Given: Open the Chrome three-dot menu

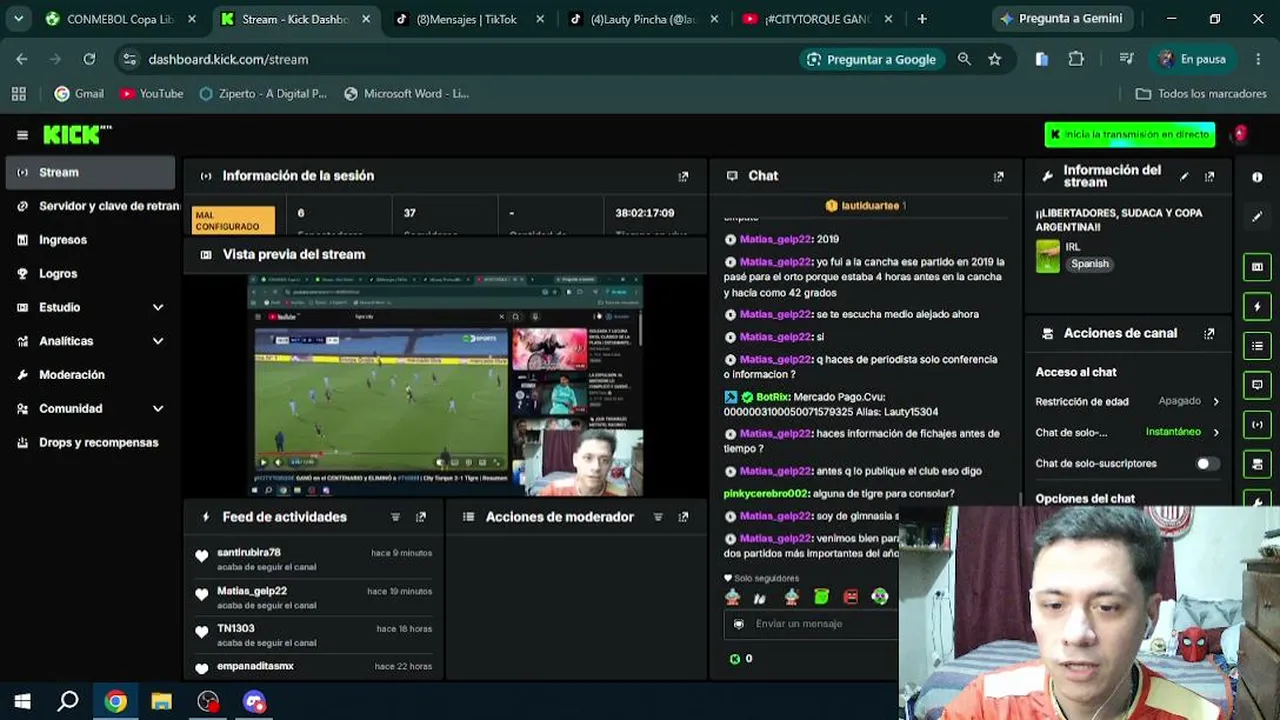Looking at the screenshot, I should [1256, 59].
